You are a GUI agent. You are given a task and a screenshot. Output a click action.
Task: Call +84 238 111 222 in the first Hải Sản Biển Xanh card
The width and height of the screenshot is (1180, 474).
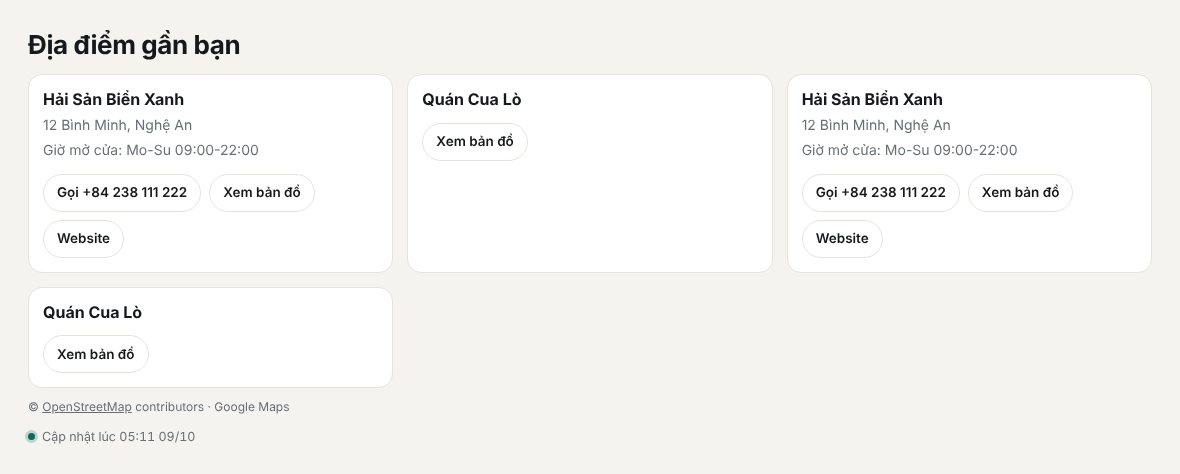(122, 193)
